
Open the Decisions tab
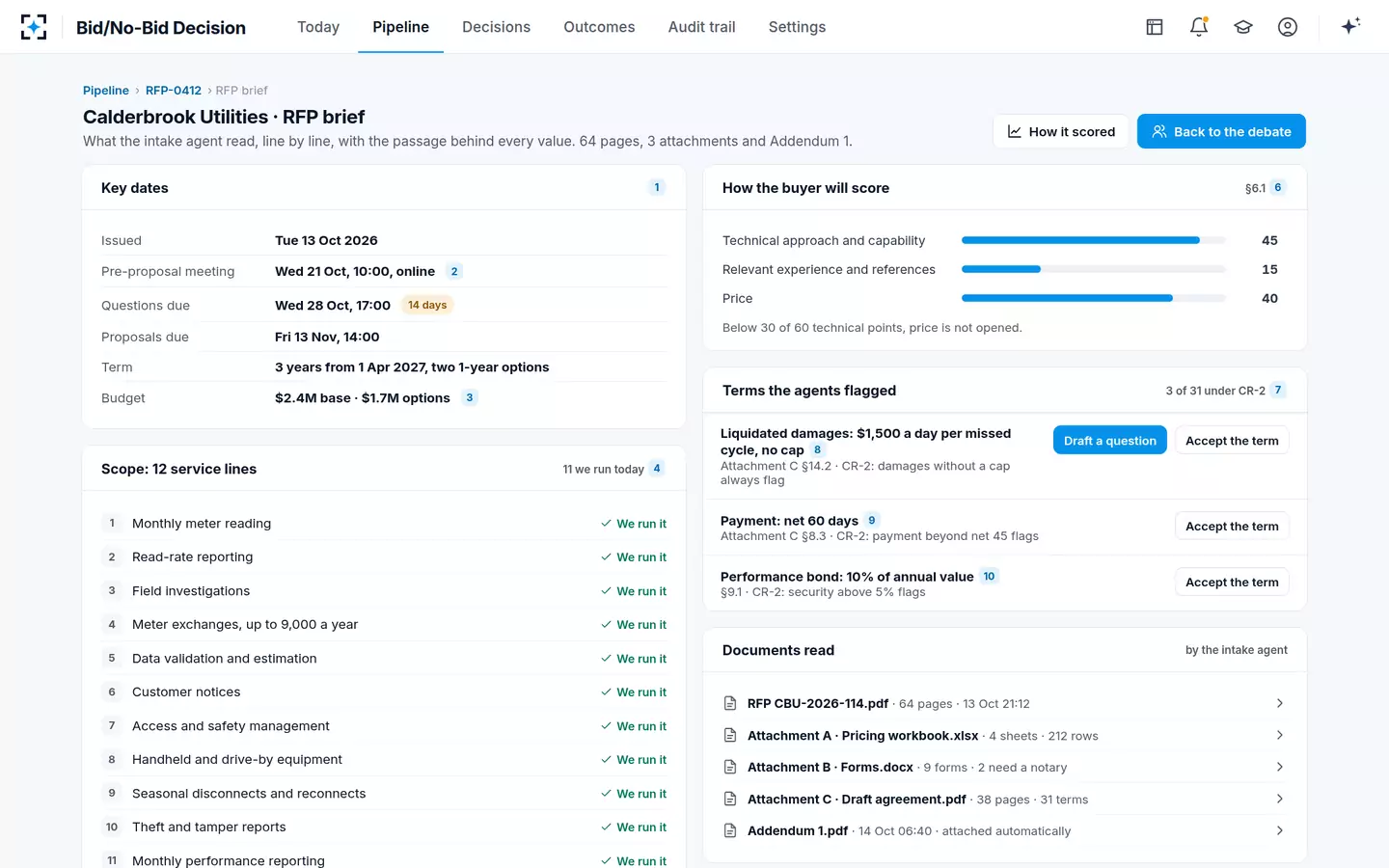coord(496,27)
